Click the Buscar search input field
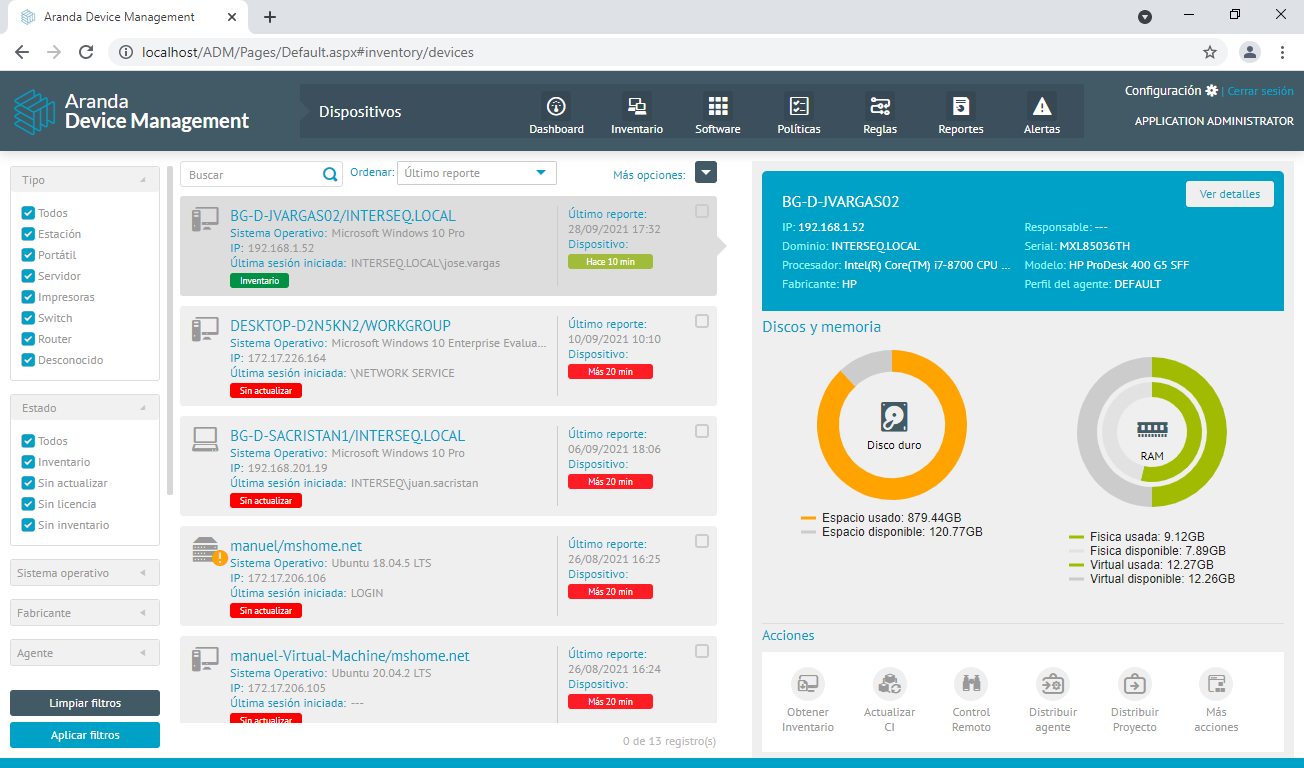Screen dimensions: 1304x768 pos(250,175)
